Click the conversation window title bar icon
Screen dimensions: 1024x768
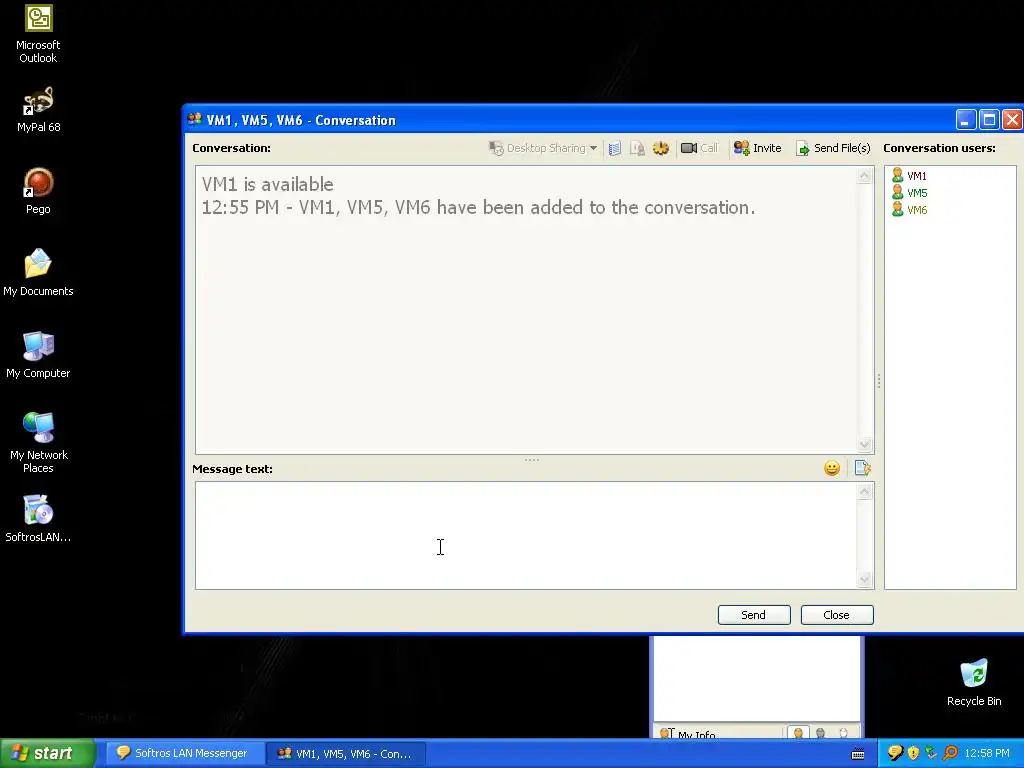195,120
